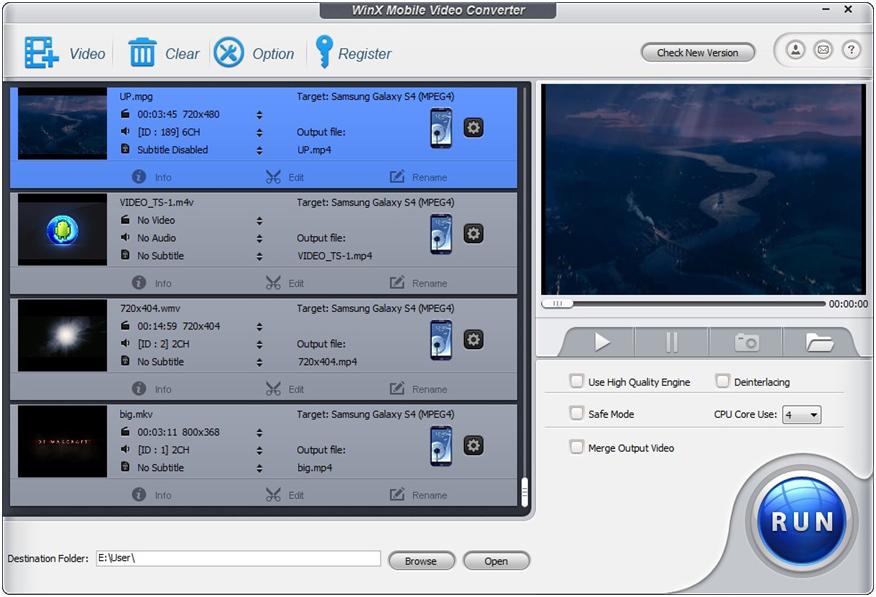
Task: Select the big.mkv thumbnail
Action: 63,441
